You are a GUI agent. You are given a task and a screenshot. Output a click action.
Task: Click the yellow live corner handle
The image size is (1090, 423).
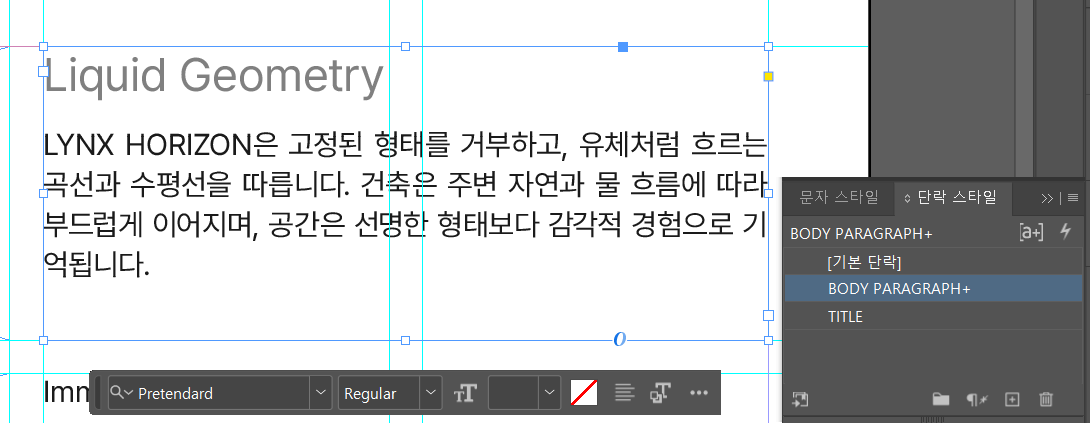point(768,77)
